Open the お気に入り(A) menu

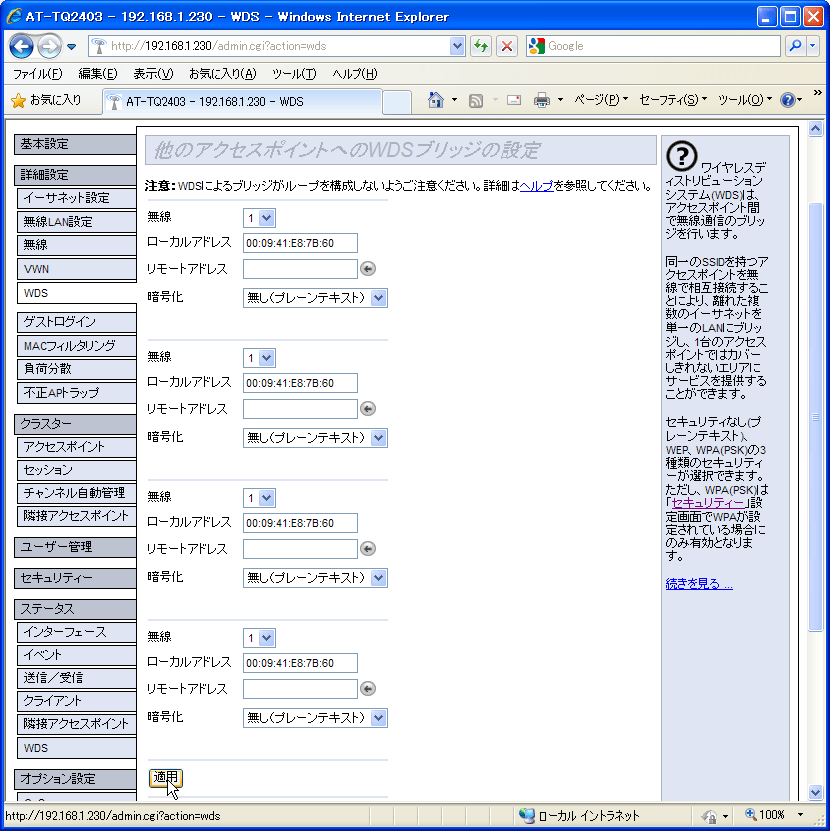tap(223, 74)
